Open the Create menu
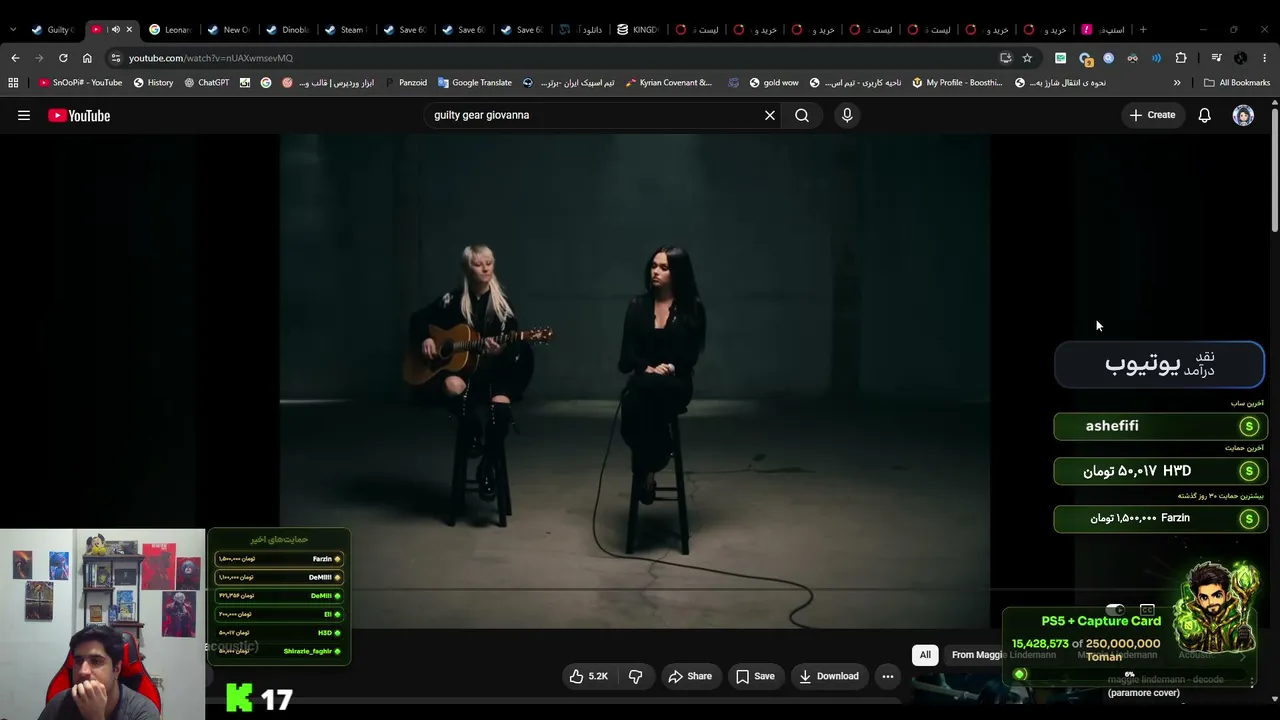 pos(1152,115)
